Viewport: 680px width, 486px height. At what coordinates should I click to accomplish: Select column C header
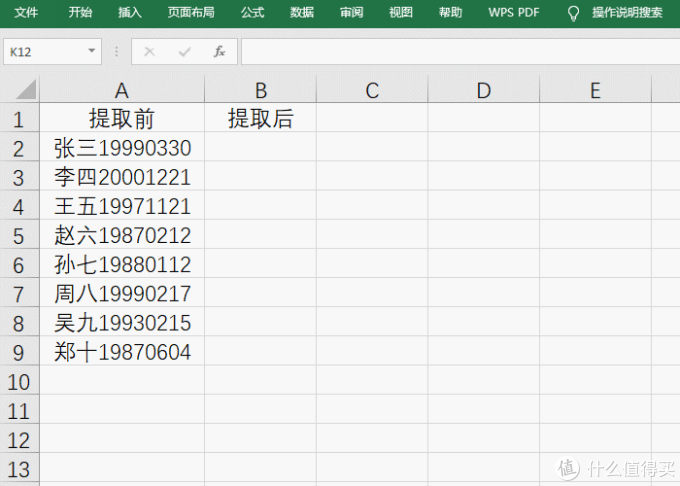tap(372, 90)
